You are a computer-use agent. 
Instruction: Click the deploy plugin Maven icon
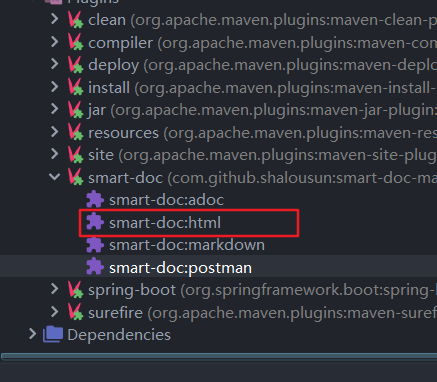(75, 65)
